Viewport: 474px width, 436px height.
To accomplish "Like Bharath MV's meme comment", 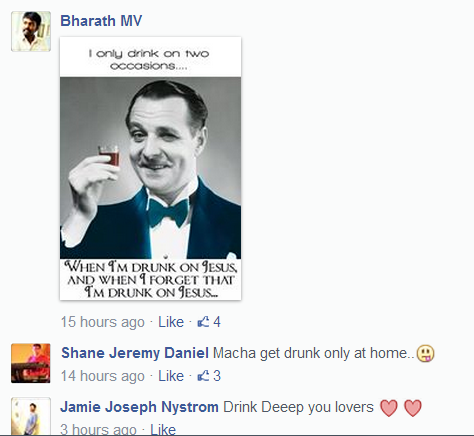I will coord(171,322).
